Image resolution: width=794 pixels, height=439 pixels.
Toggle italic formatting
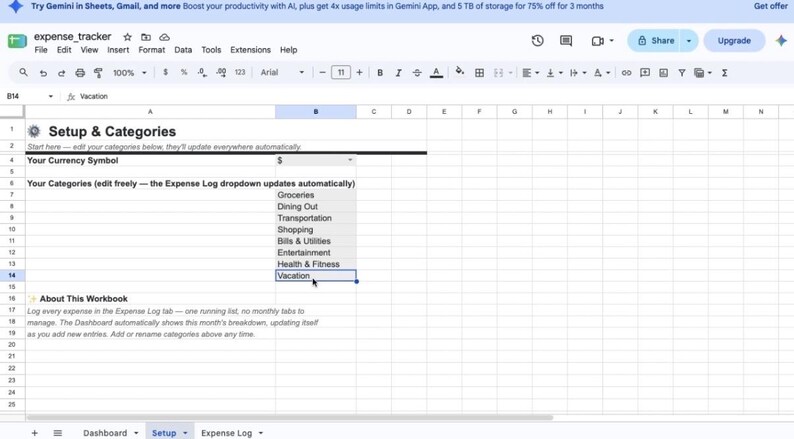coord(399,73)
